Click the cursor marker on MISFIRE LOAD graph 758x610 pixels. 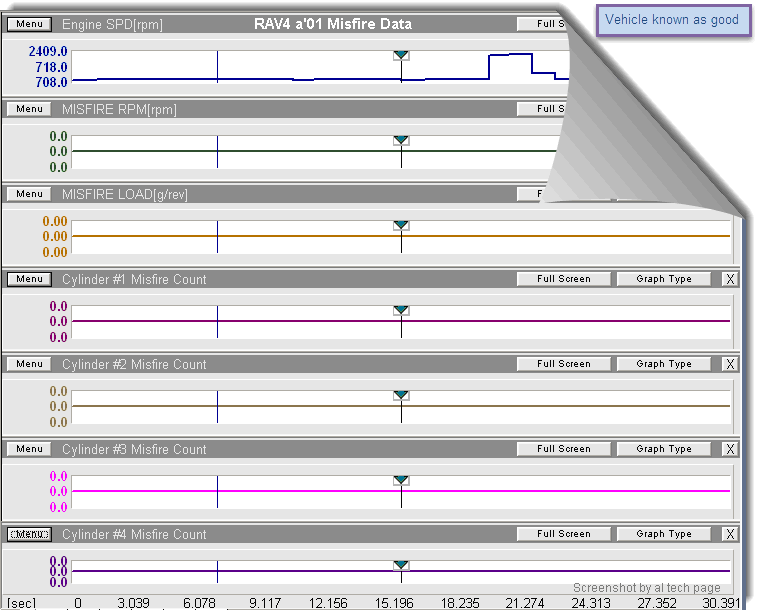(x=401, y=225)
